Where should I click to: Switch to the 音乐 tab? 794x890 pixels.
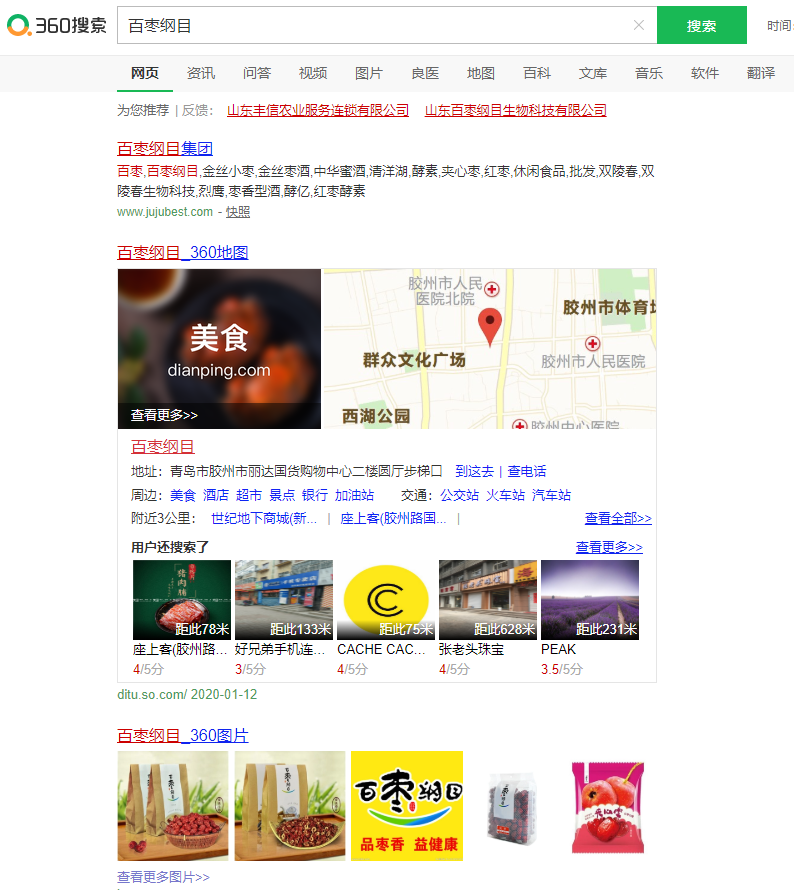point(649,73)
